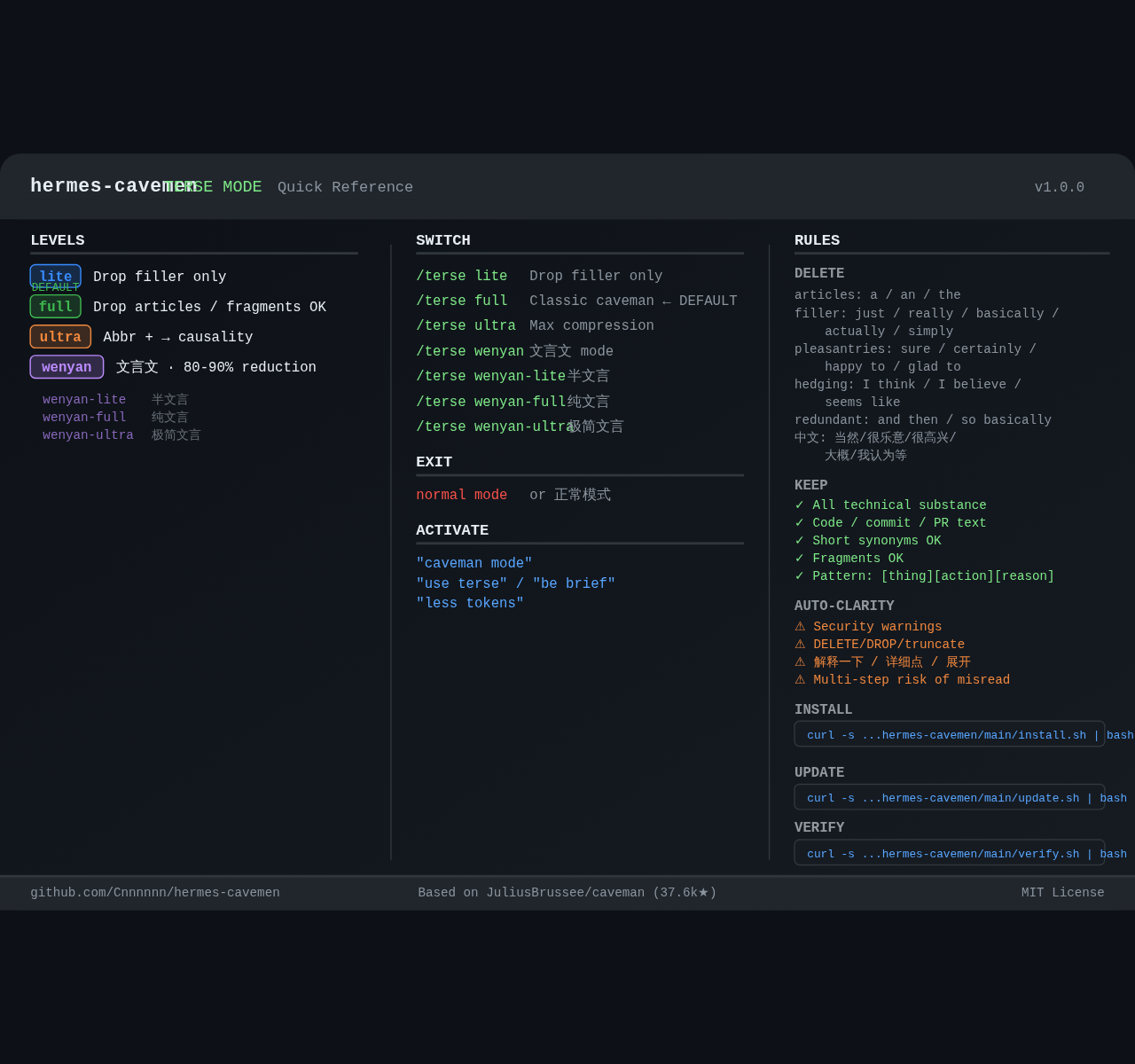
Task: Click the checkmark beside Short synonyms OK
Action: click(x=799, y=541)
